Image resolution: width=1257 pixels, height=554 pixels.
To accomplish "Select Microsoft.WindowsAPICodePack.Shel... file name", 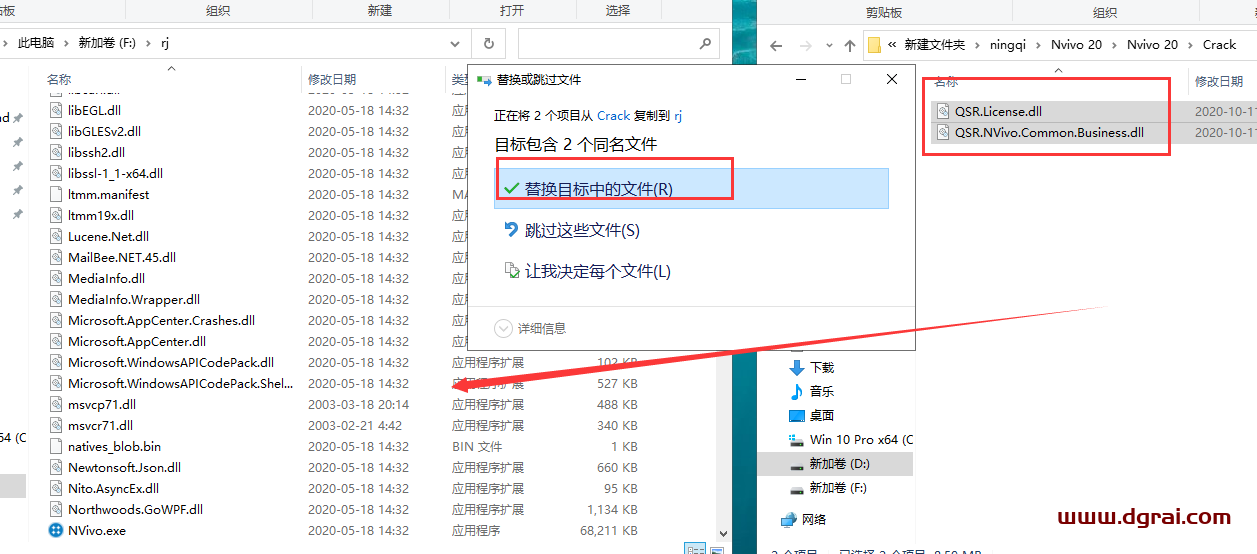I will [178, 383].
